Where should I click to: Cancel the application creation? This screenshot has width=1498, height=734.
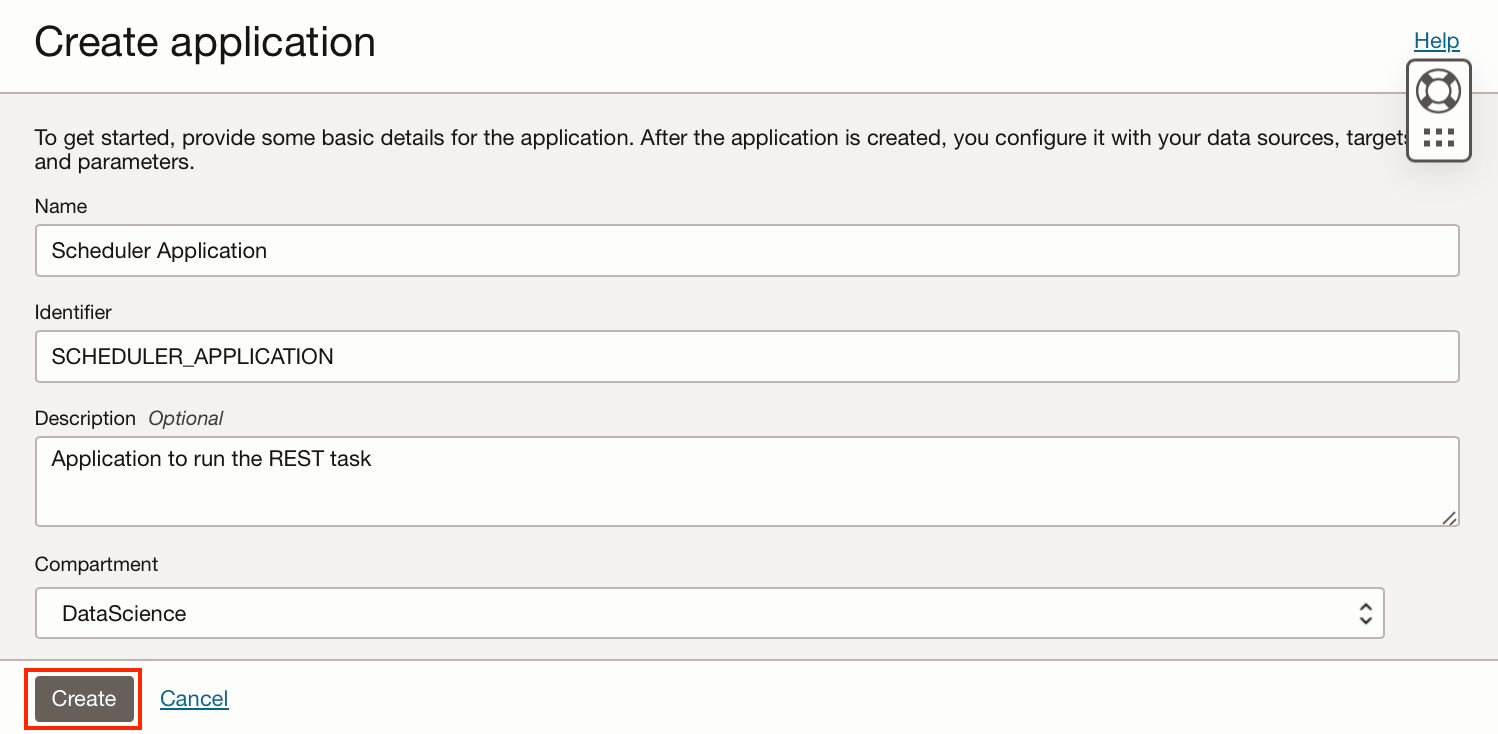pos(194,698)
